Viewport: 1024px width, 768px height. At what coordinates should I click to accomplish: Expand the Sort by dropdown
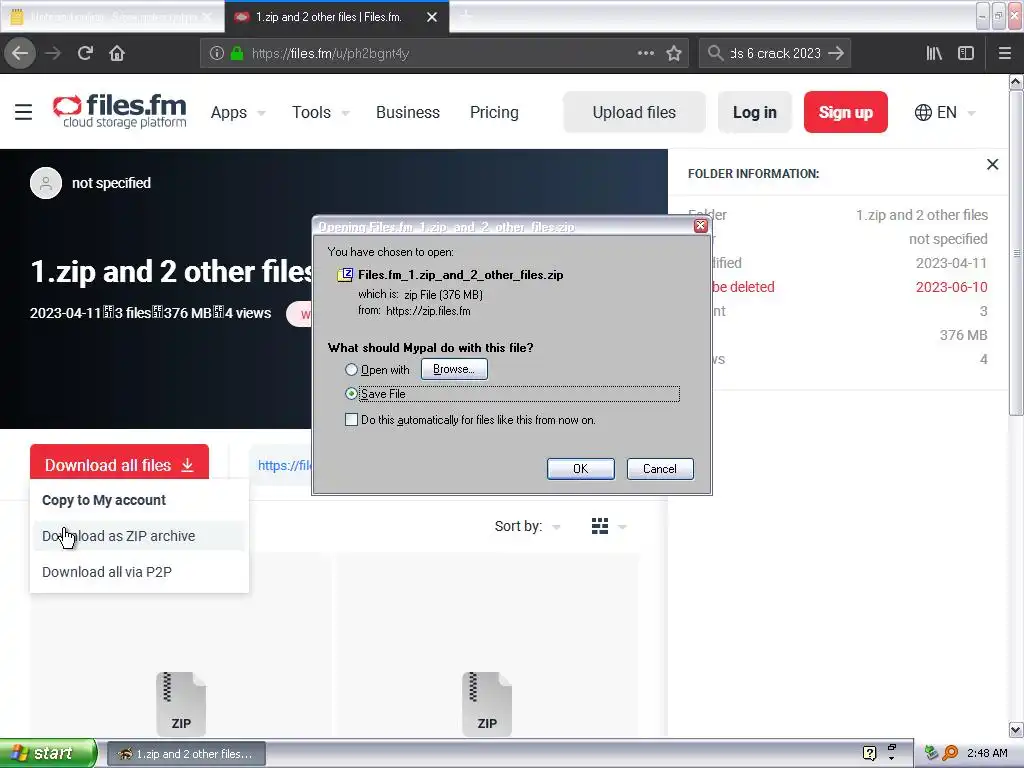coord(528,526)
